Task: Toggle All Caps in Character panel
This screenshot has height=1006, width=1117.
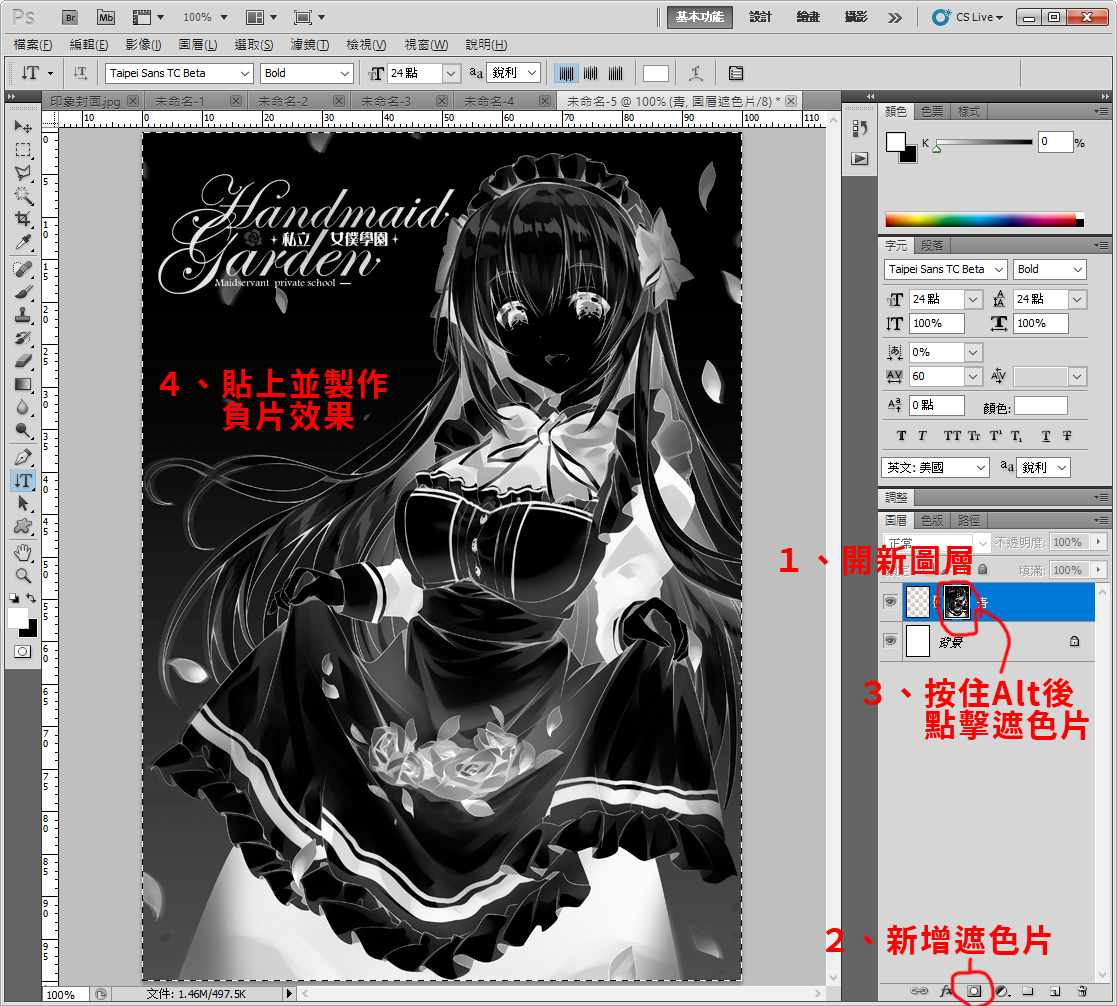Action: 952,435
